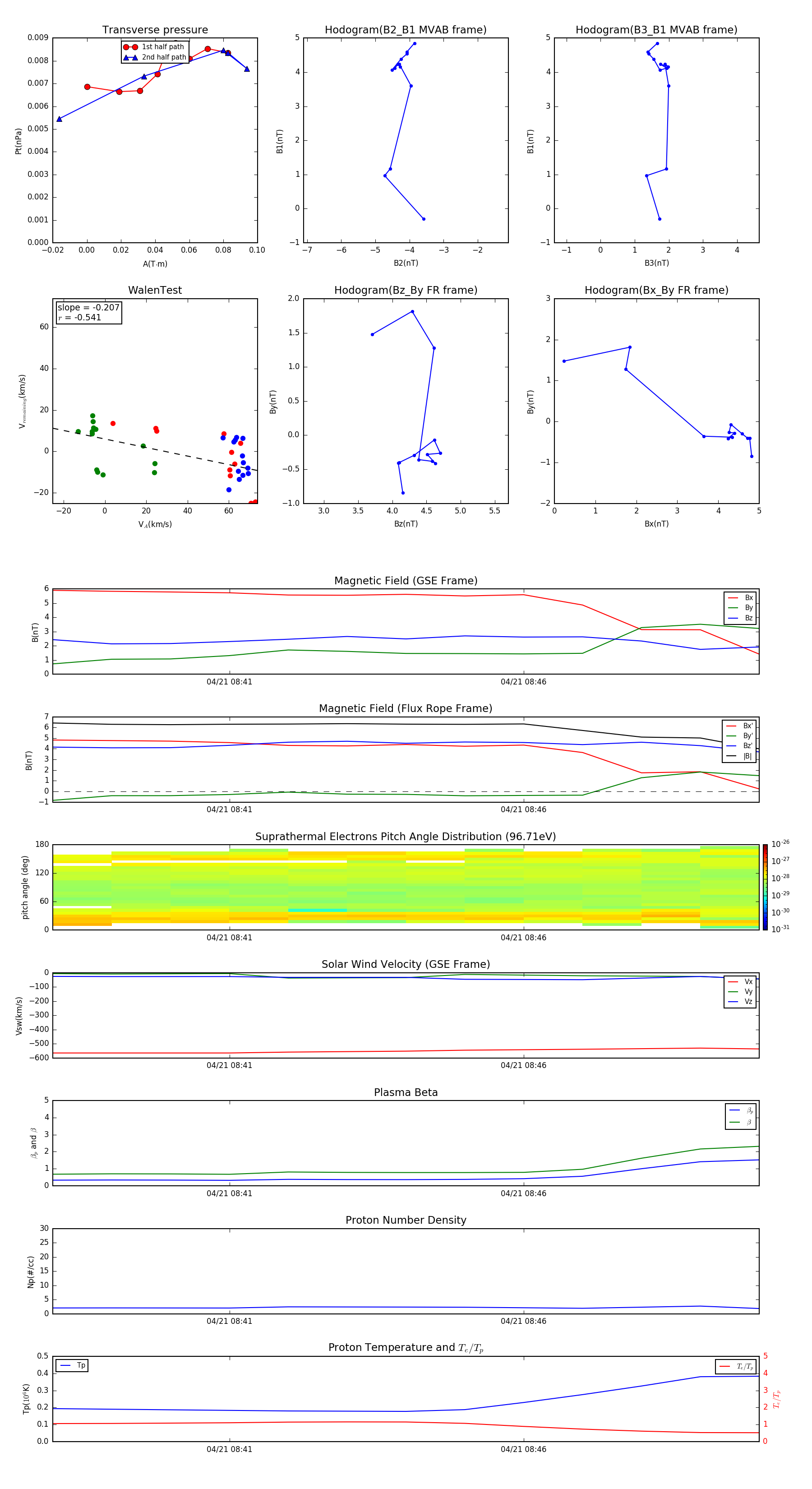Click the "Magnetic Field (Flux Rope Frame)" title
The image size is (812, 1489).
point(406,709)
